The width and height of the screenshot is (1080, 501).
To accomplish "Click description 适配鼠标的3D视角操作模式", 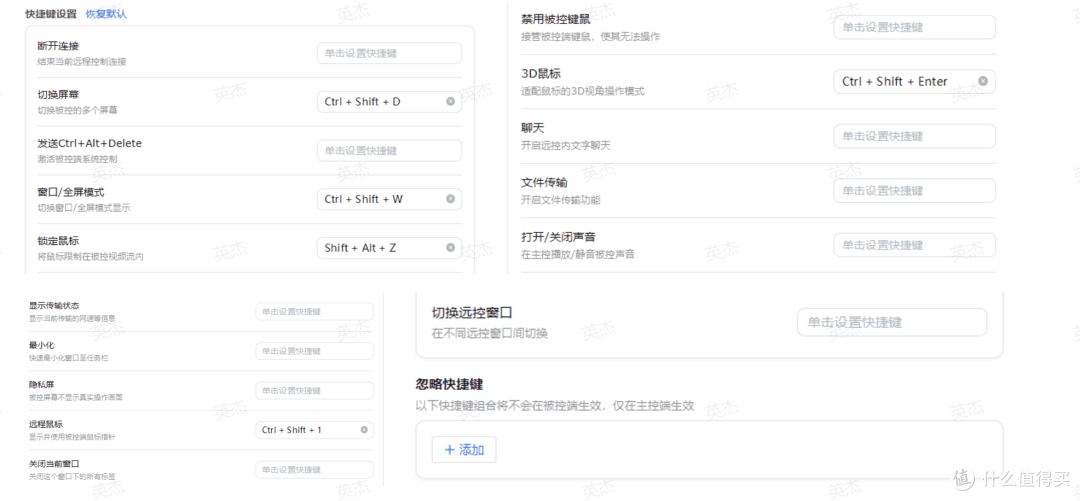I will click(583, 91).
